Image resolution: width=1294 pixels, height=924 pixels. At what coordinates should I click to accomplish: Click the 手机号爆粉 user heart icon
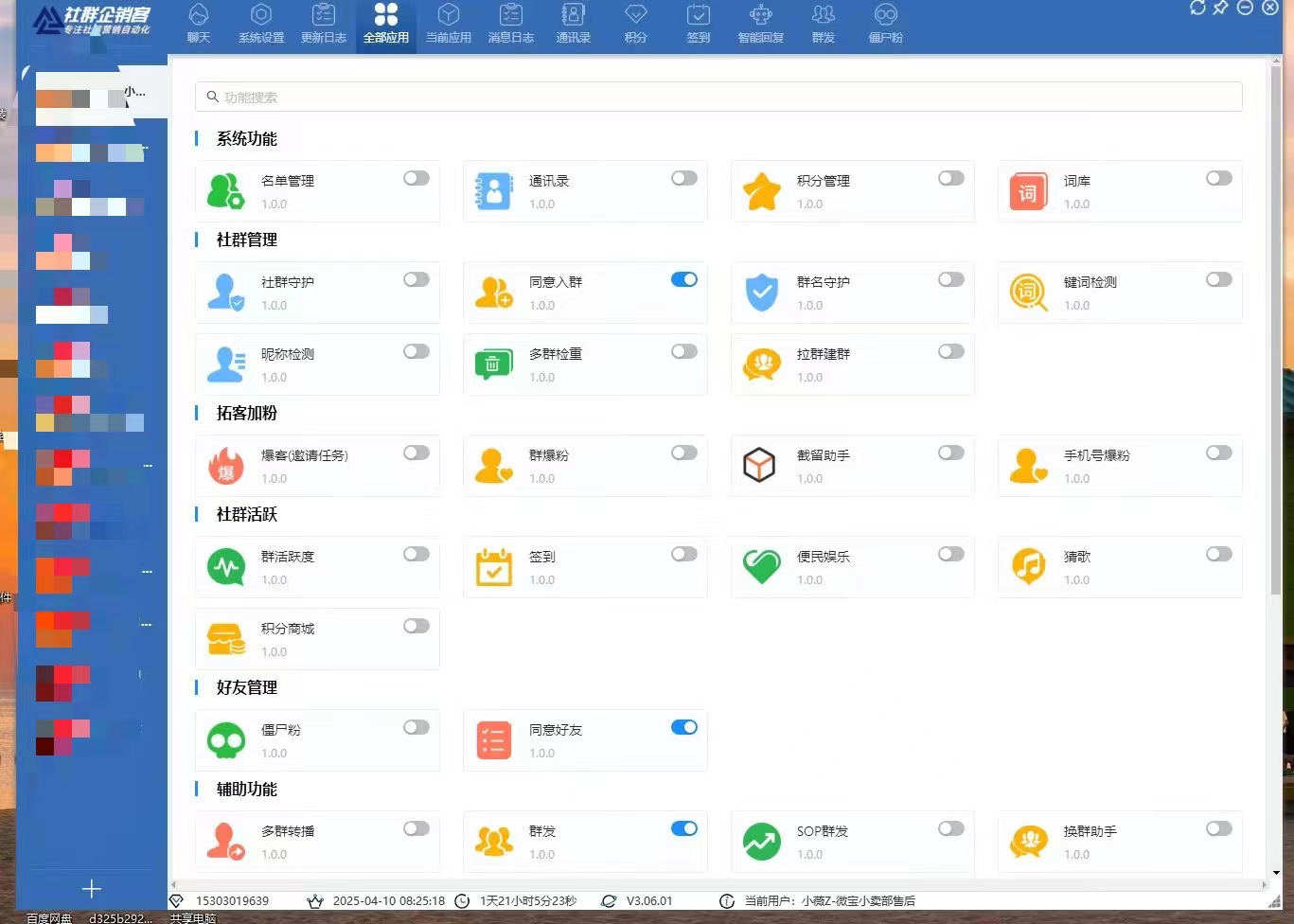(1028, 466)
